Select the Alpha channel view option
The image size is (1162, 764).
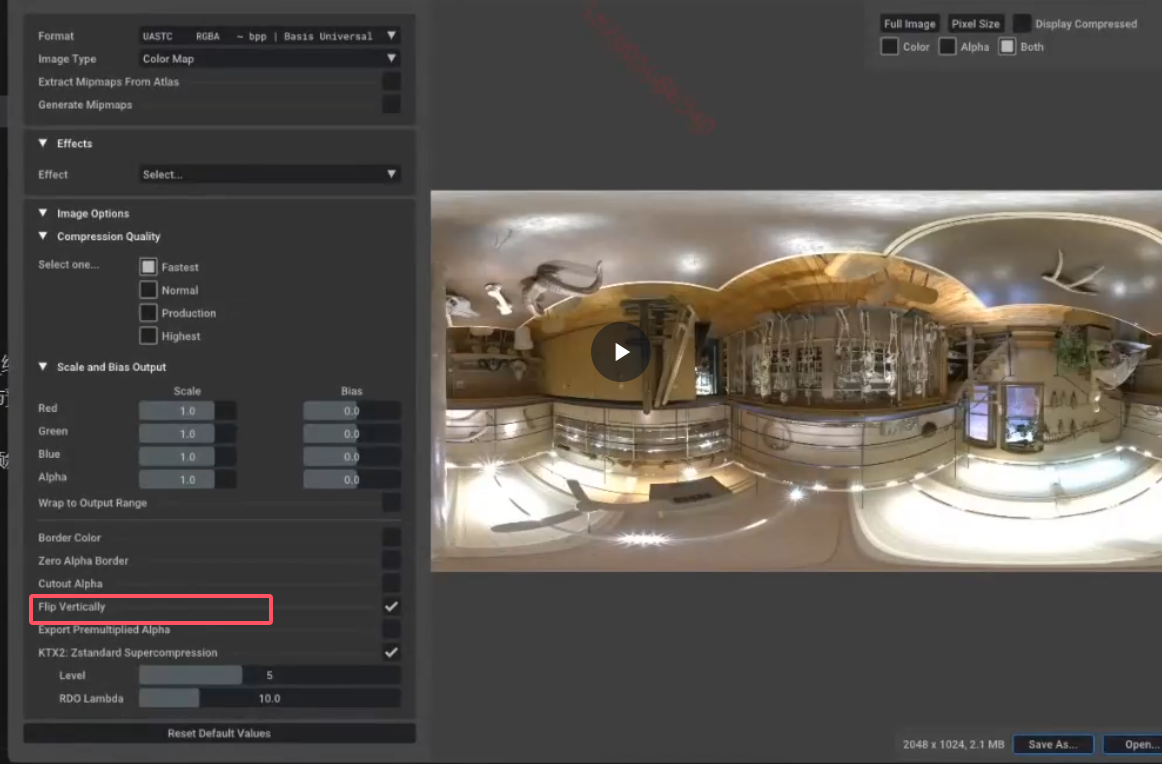point(947,47)
